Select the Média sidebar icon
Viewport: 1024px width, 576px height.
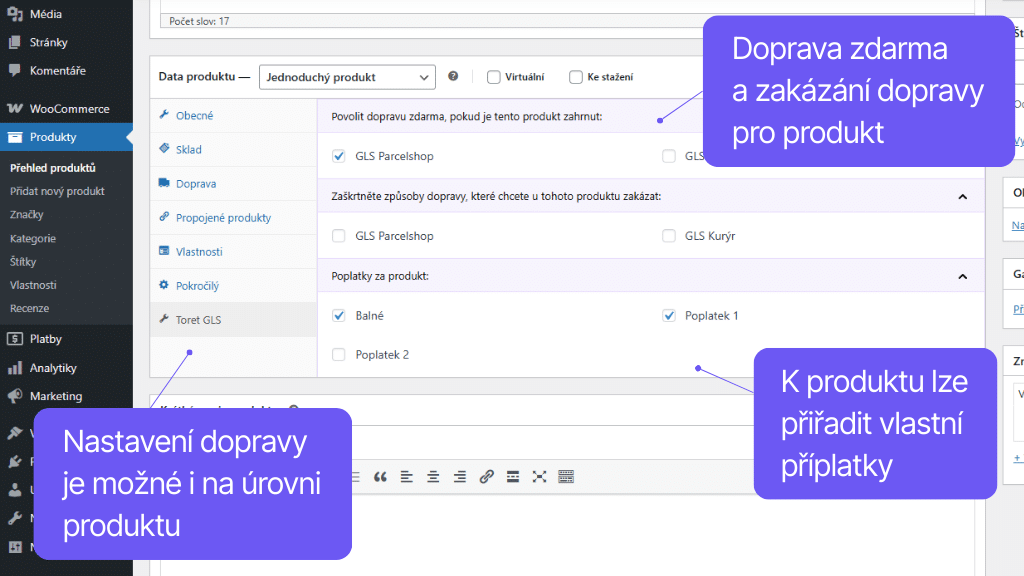pyautogui.click(x=17, y=14)
